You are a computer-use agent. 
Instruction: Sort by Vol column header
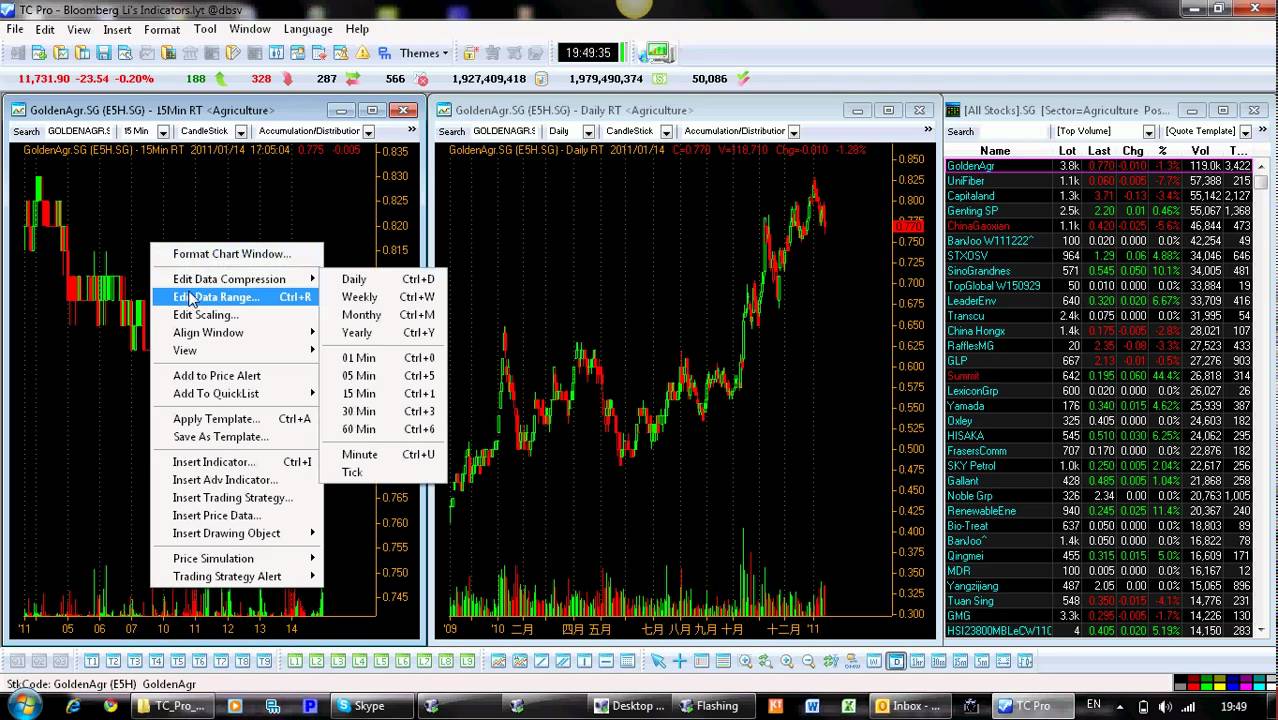1200,151
